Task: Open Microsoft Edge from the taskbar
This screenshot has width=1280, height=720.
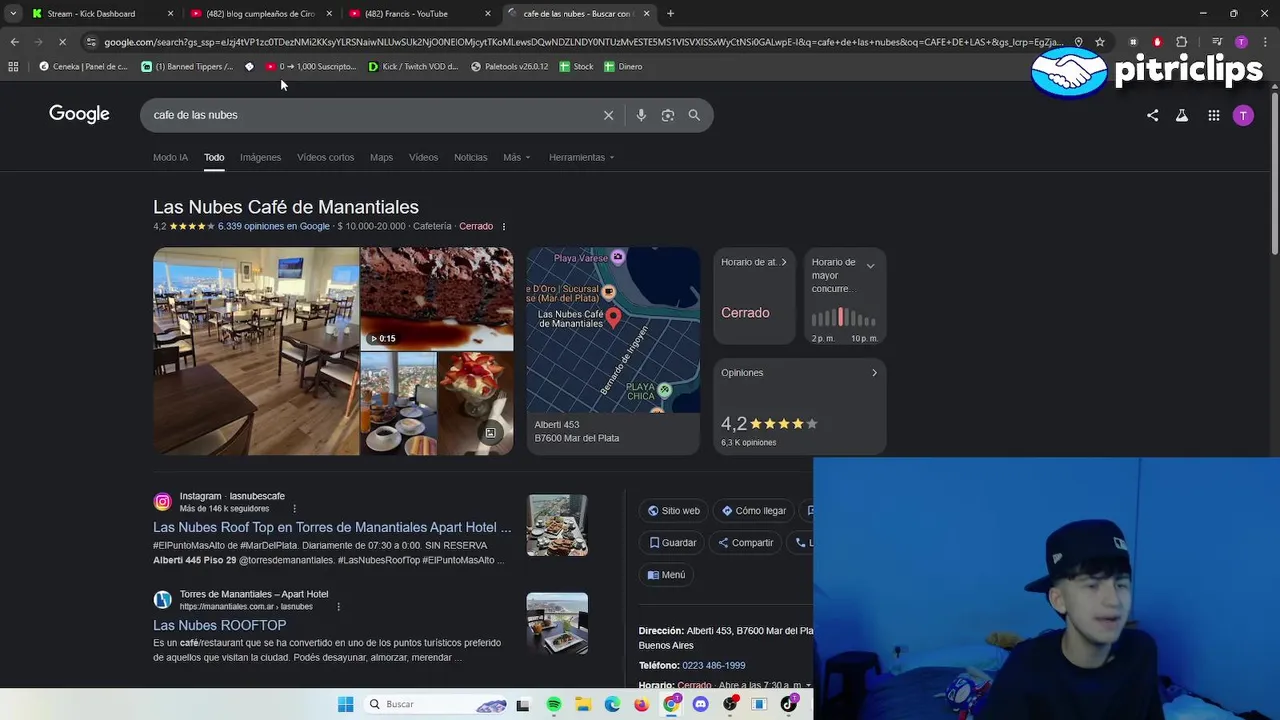Action: tap(612, 704)
